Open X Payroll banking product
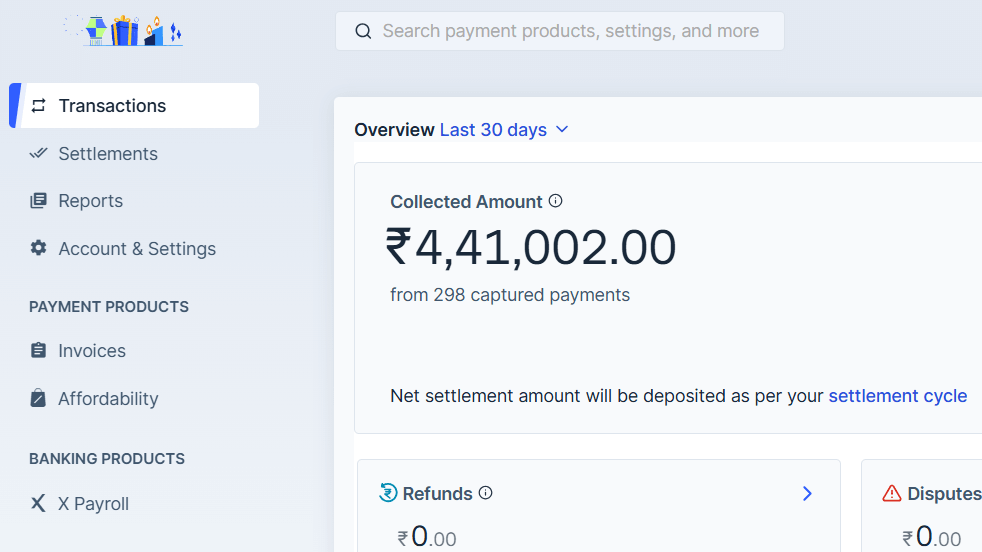 [93, 504]
